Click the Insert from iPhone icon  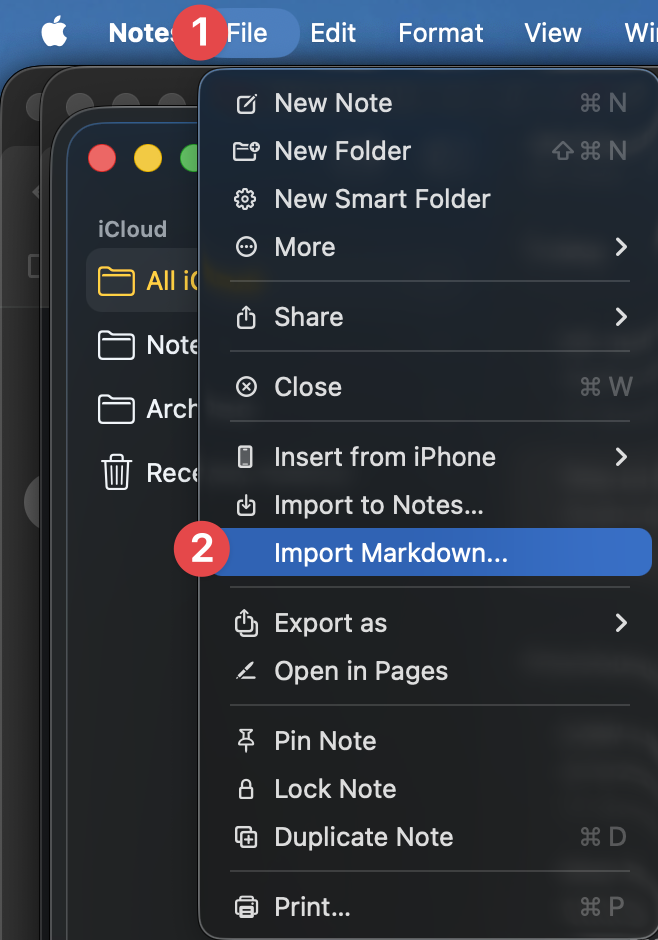pos(245,457)
